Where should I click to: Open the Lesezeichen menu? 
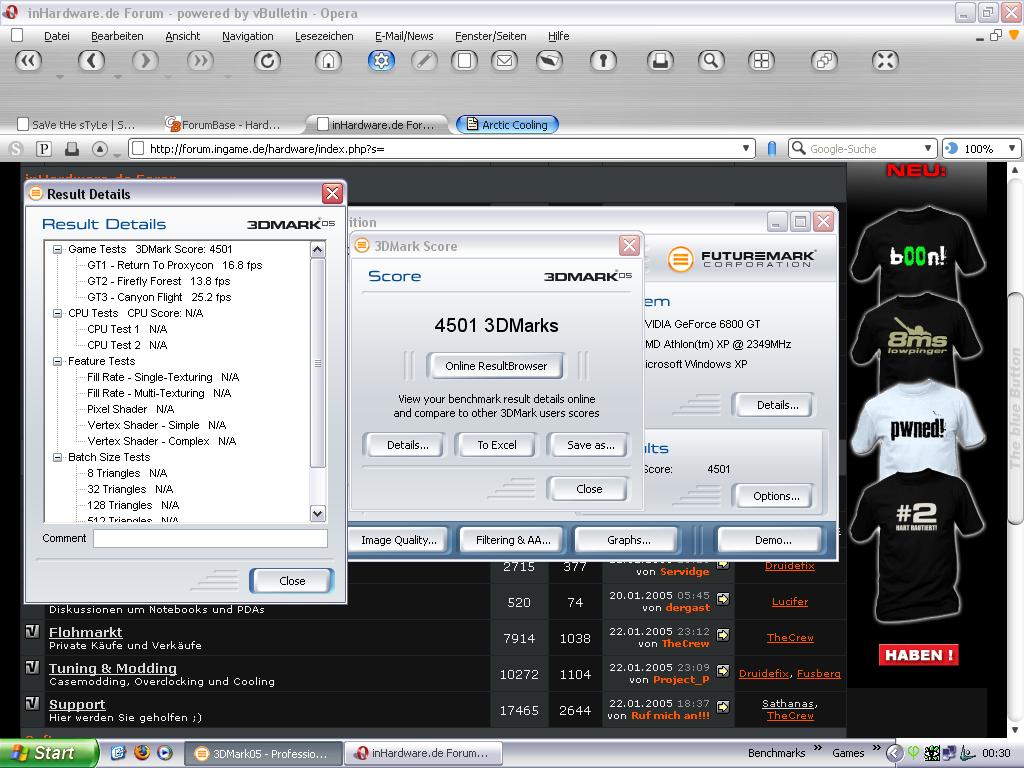point(324,36)
